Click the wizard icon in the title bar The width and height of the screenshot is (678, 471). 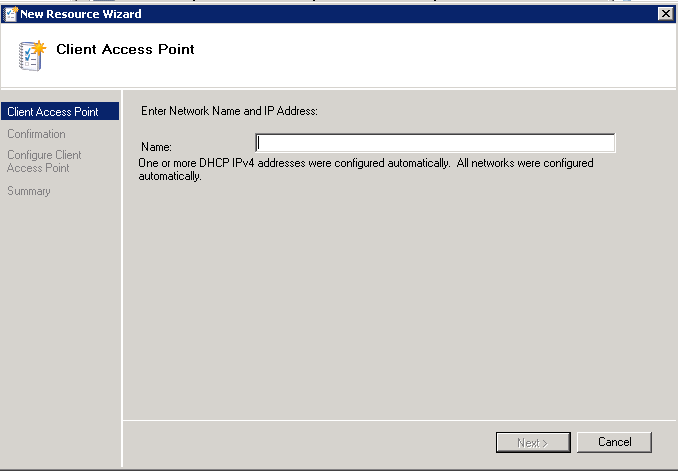pyautogui.click(x=10, y=13)
